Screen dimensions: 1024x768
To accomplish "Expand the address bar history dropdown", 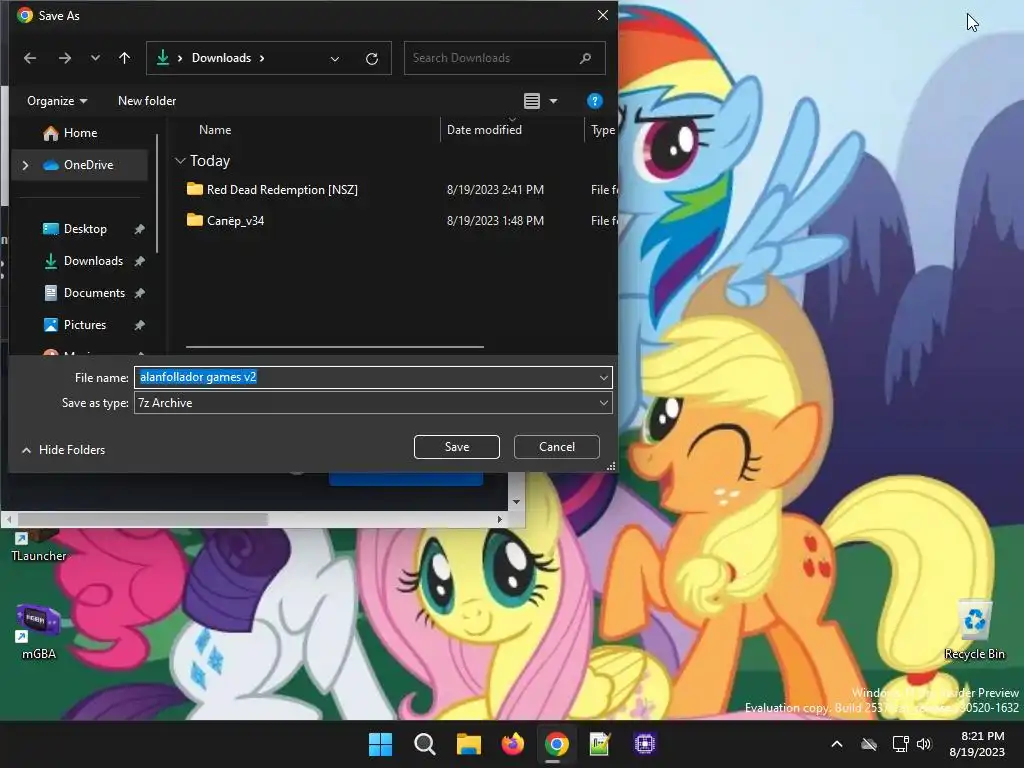I will coord(335,59).
